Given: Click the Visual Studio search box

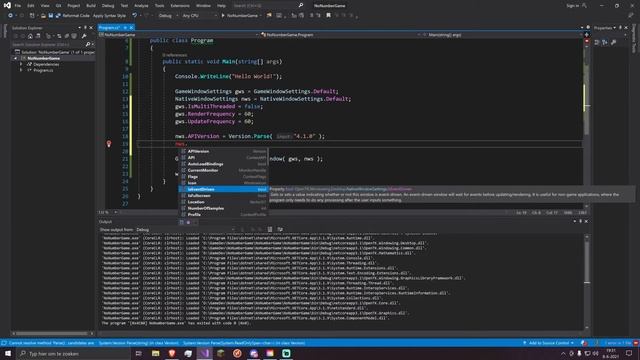Looking at the screenshot, I should 268,6.
